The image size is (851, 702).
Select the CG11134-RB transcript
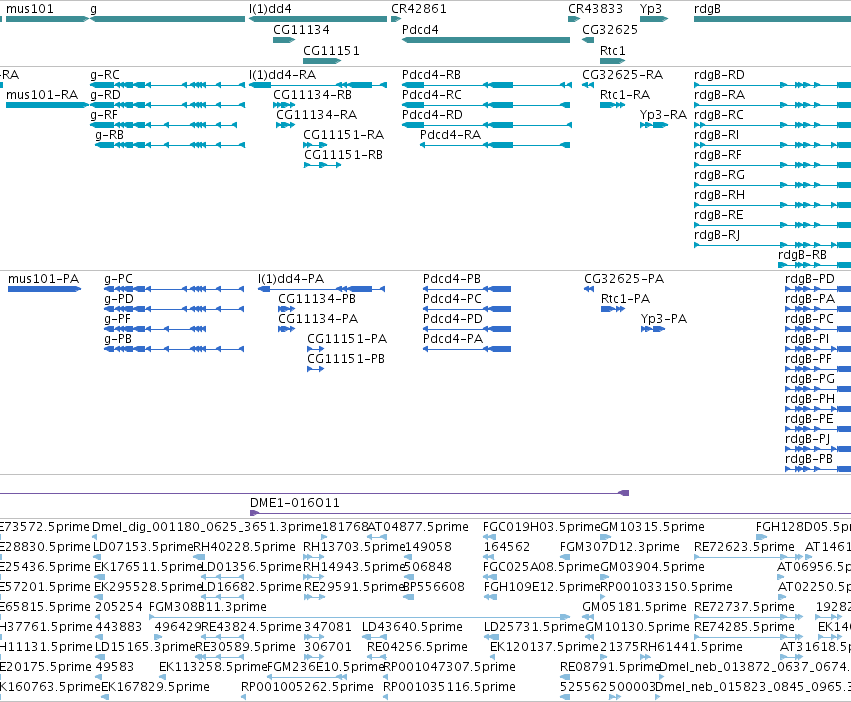pos(313,95)
